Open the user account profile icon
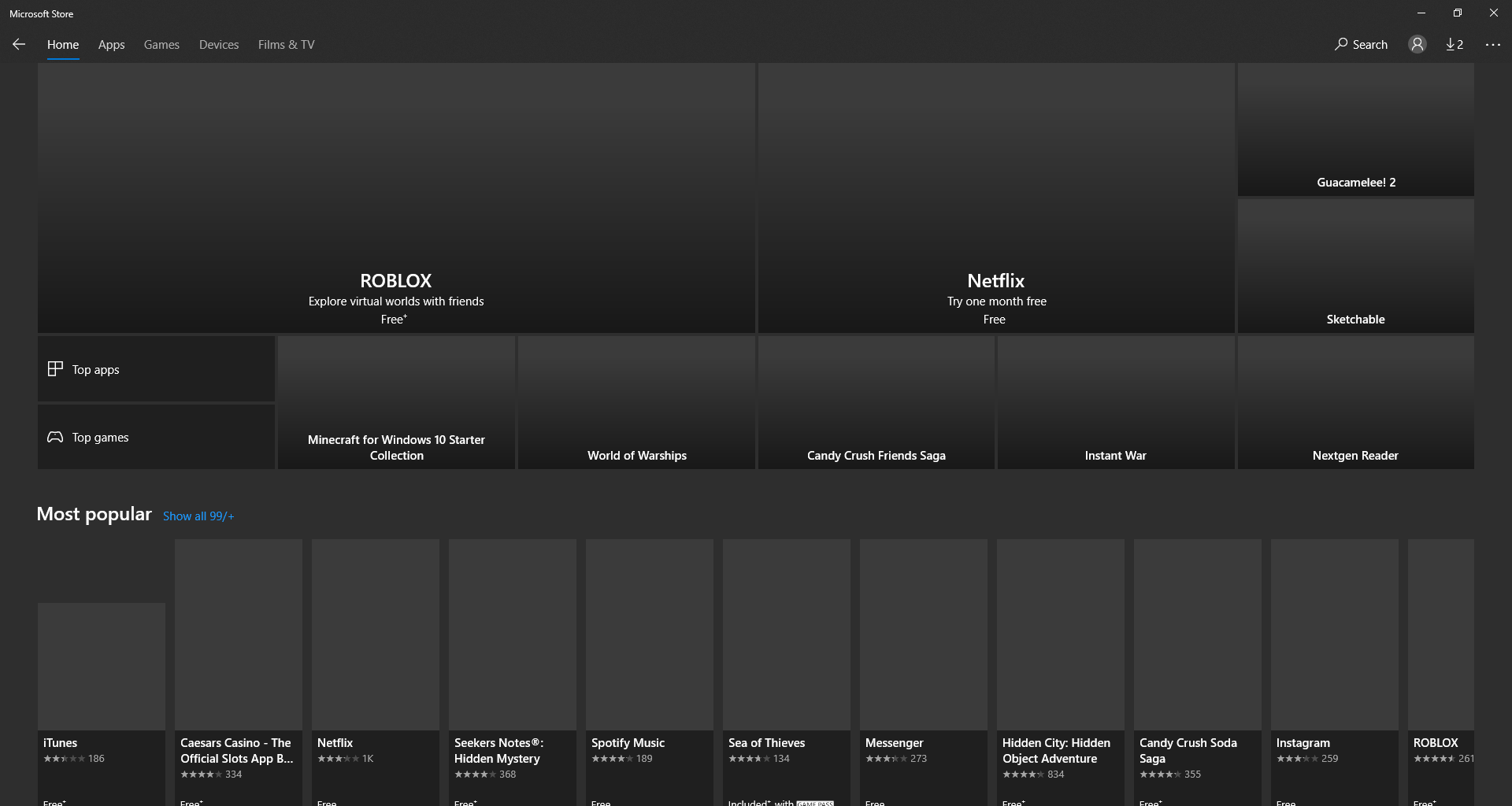Image resolution: width=1512 pixels, height=806 pixels. [x=1417, y=45]
